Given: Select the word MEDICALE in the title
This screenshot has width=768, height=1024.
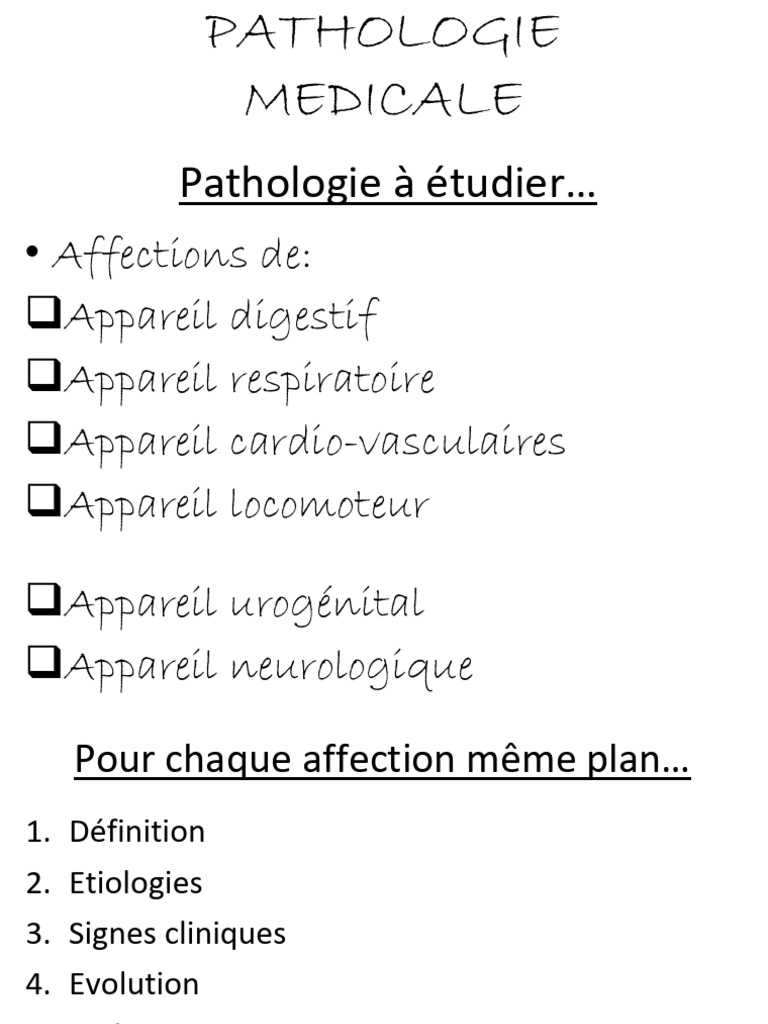Looking at the screenshot, I should coord(383,99).
